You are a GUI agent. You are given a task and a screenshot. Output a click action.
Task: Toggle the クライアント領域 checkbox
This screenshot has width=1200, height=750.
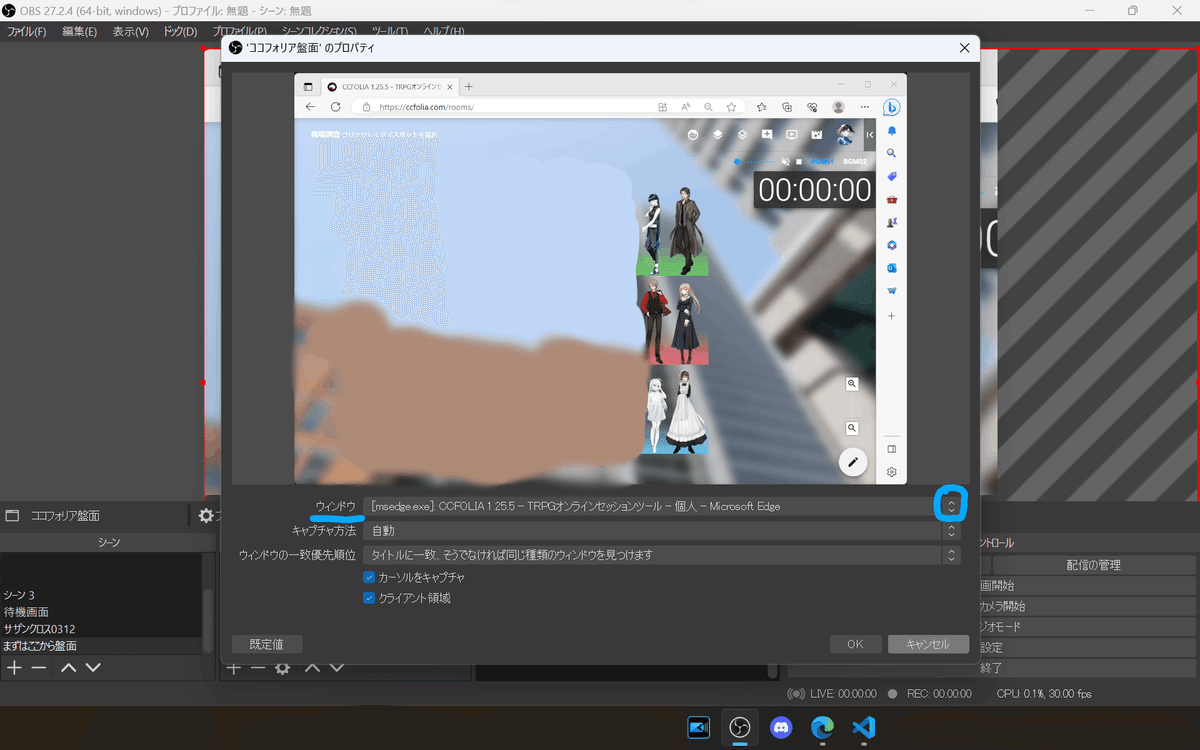[x=369, y=598]
